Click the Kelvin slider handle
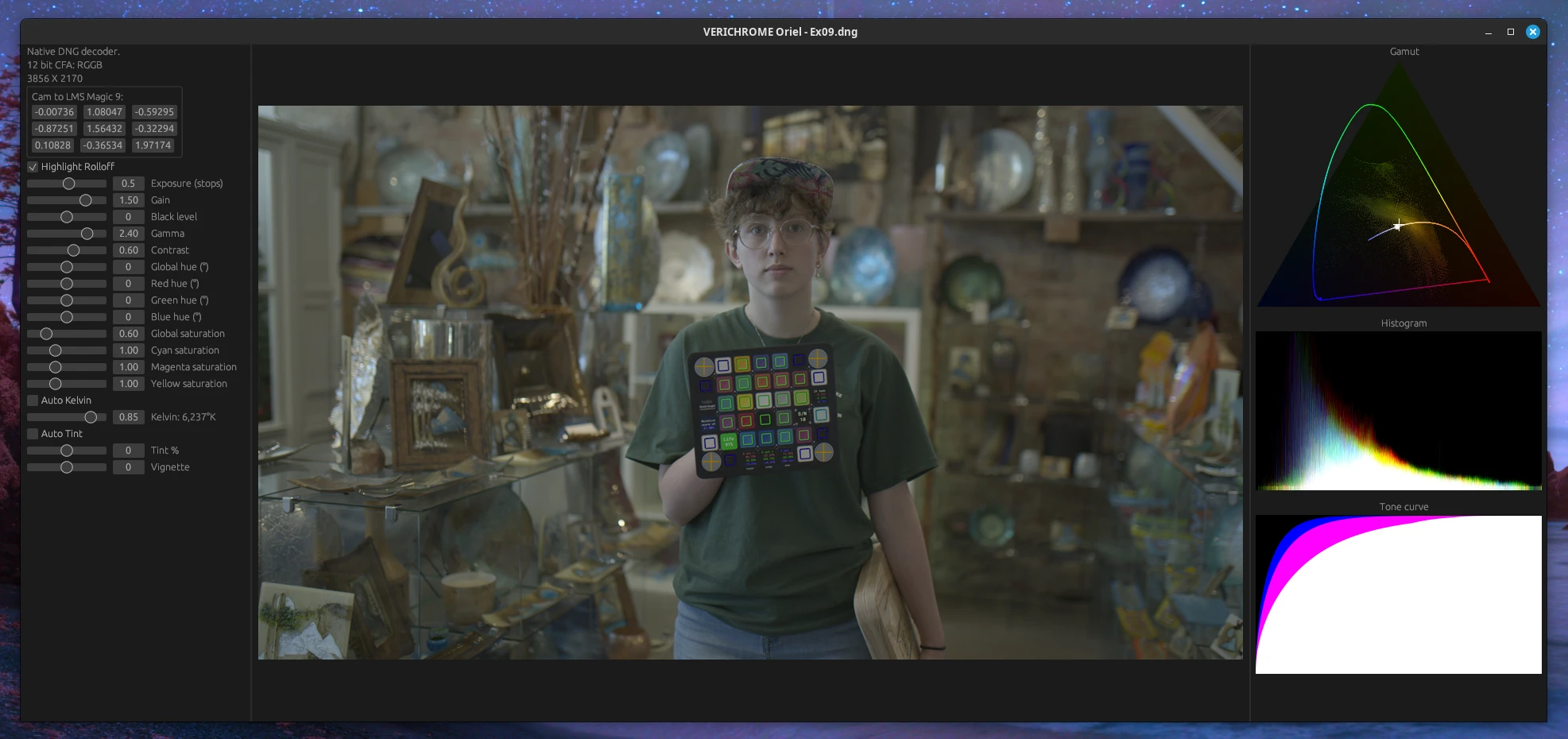The height and width of the screenshot is (739, 1568). (x=91, y=417)
